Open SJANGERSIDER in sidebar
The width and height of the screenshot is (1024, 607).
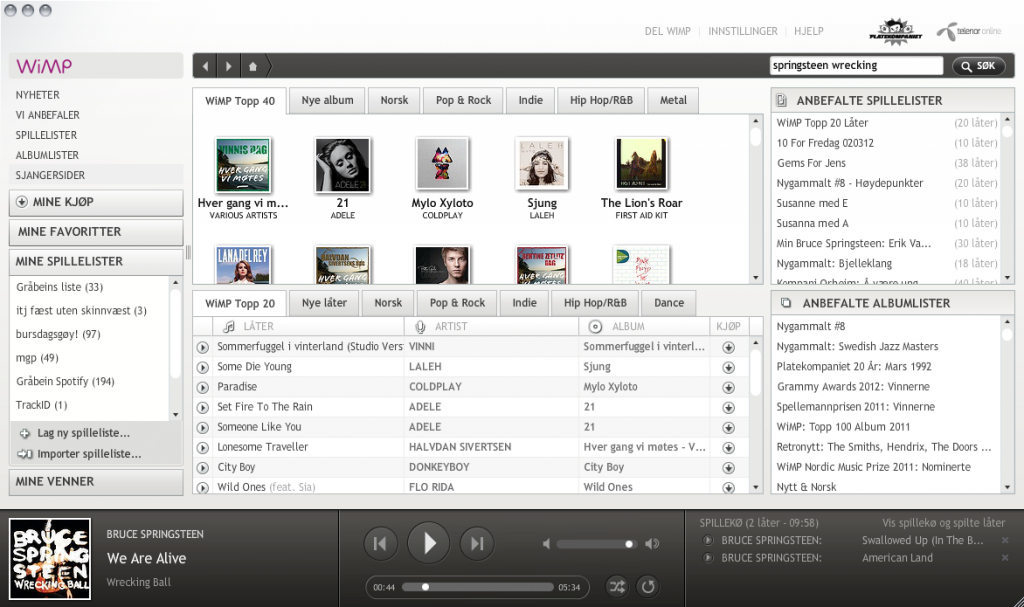(x=50, y=176)
